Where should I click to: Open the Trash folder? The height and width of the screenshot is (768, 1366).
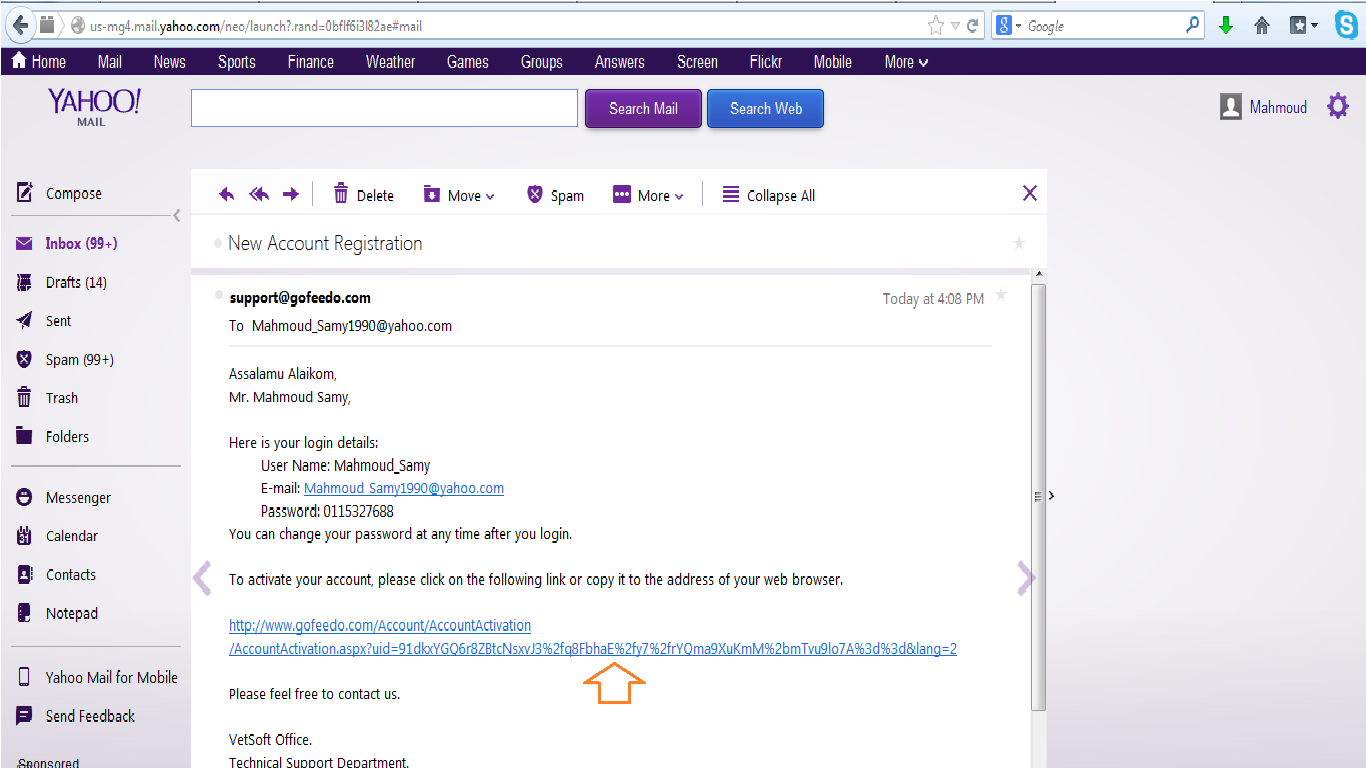pos(47,397)
